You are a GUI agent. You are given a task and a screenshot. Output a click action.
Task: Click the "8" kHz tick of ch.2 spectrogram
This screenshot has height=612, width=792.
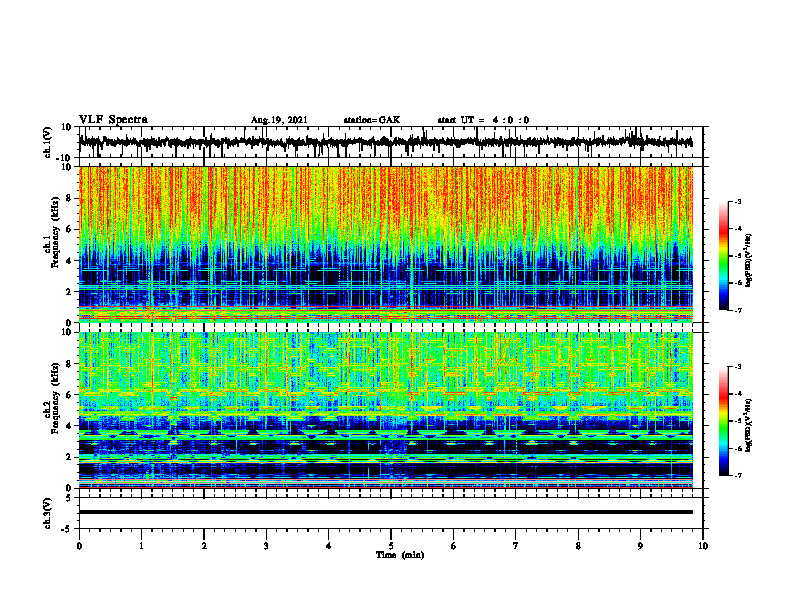click(69, 364)
